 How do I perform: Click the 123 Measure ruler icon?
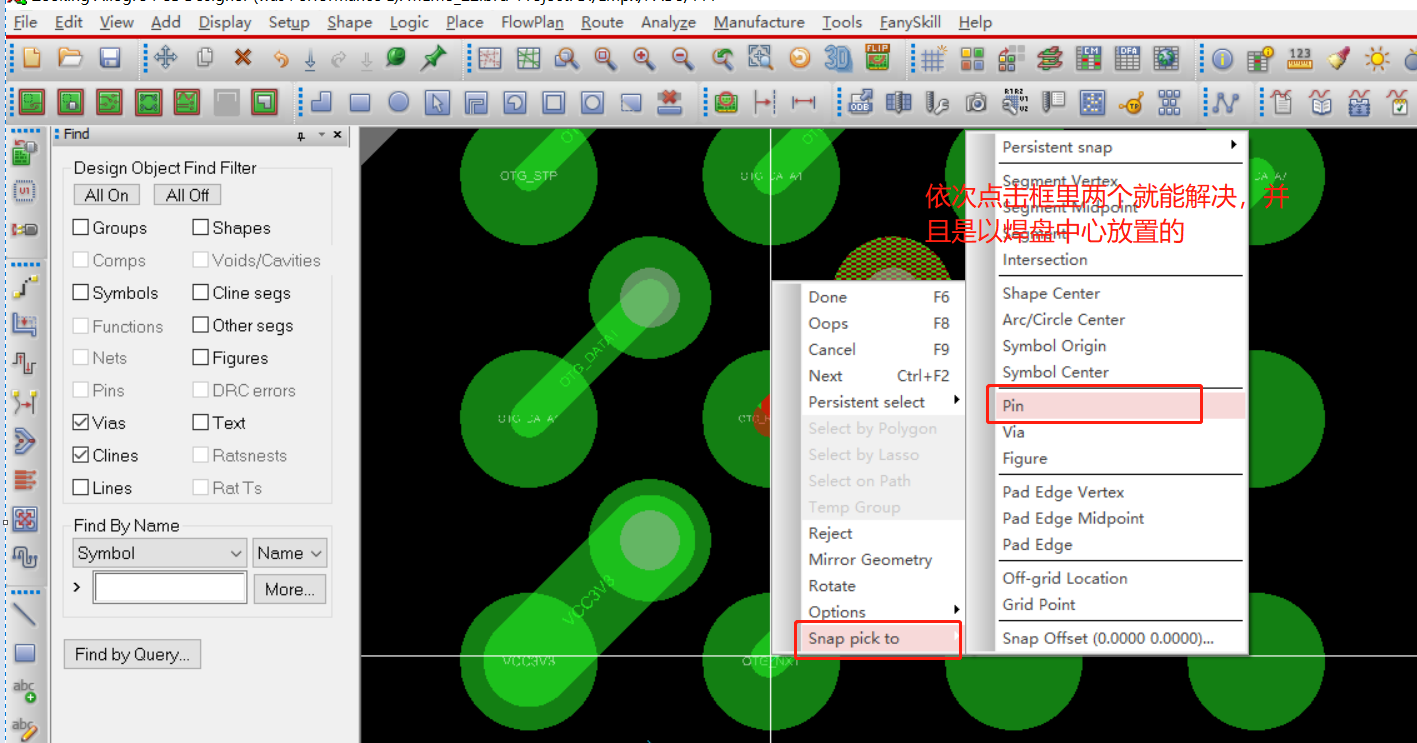click(x=1300, y=59)
